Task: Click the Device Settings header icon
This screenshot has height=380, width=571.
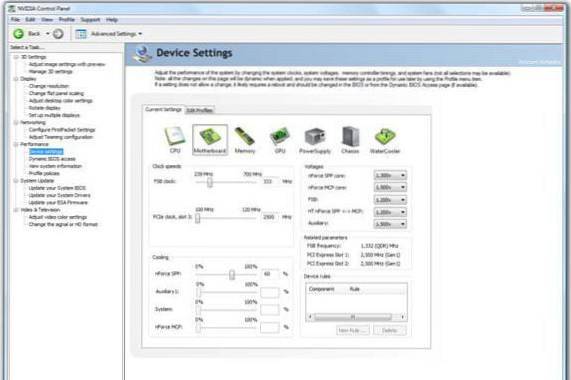Action: pyautogui.click(x=142, y=54)
